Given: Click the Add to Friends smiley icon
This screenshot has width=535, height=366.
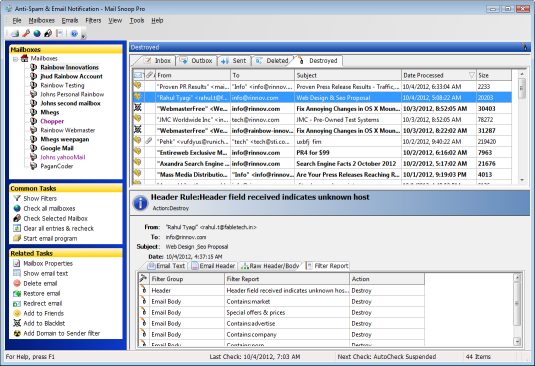Looking at the screenshot, I should (17, 313).
